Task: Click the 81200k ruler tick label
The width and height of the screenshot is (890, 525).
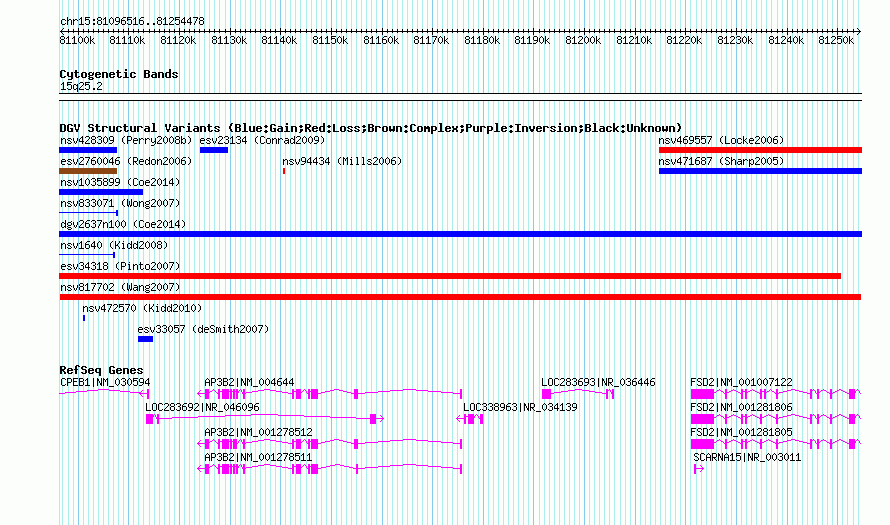Action: (583, 40)
